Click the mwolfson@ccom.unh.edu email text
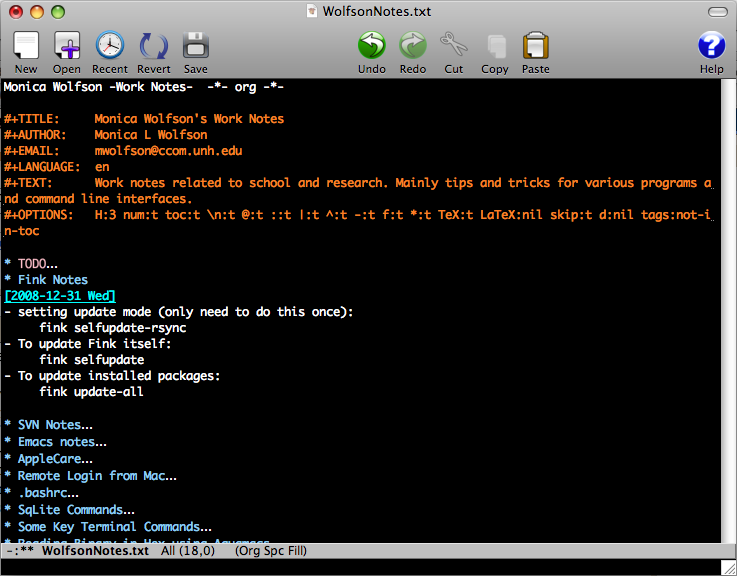The height and width of the screenshot is (576, 737). tap(168, 151)
